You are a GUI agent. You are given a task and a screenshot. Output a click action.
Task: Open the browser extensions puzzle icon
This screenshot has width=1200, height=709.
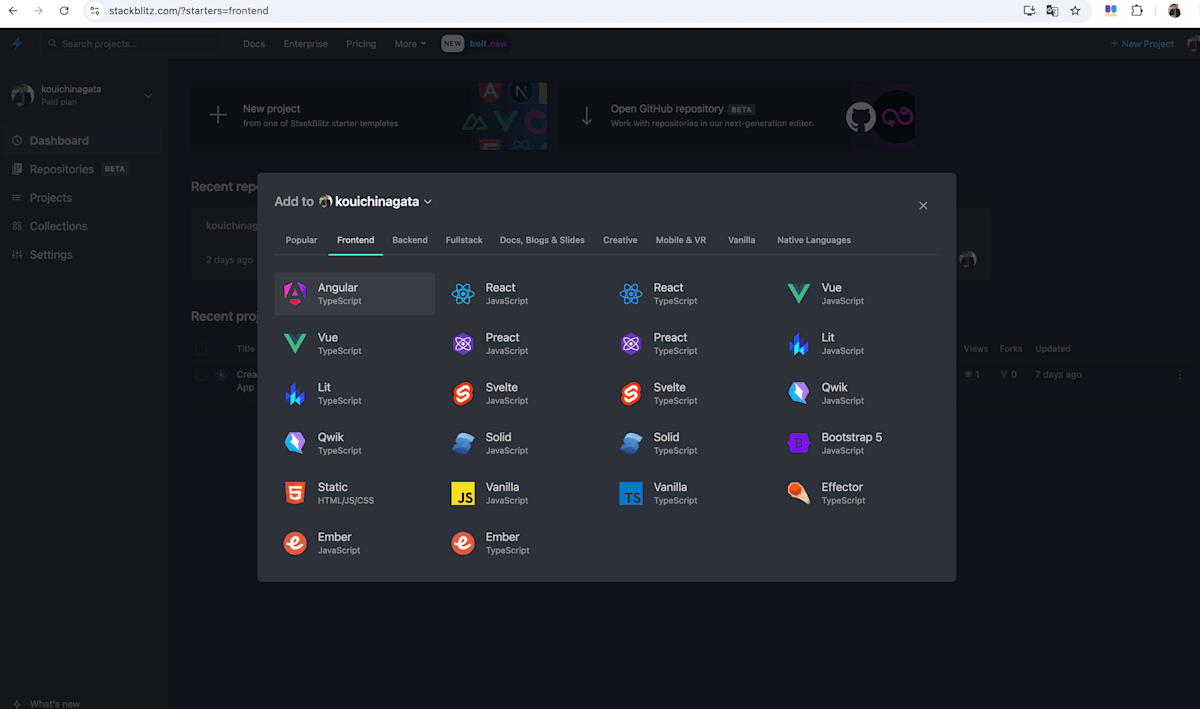[1137, 11]
